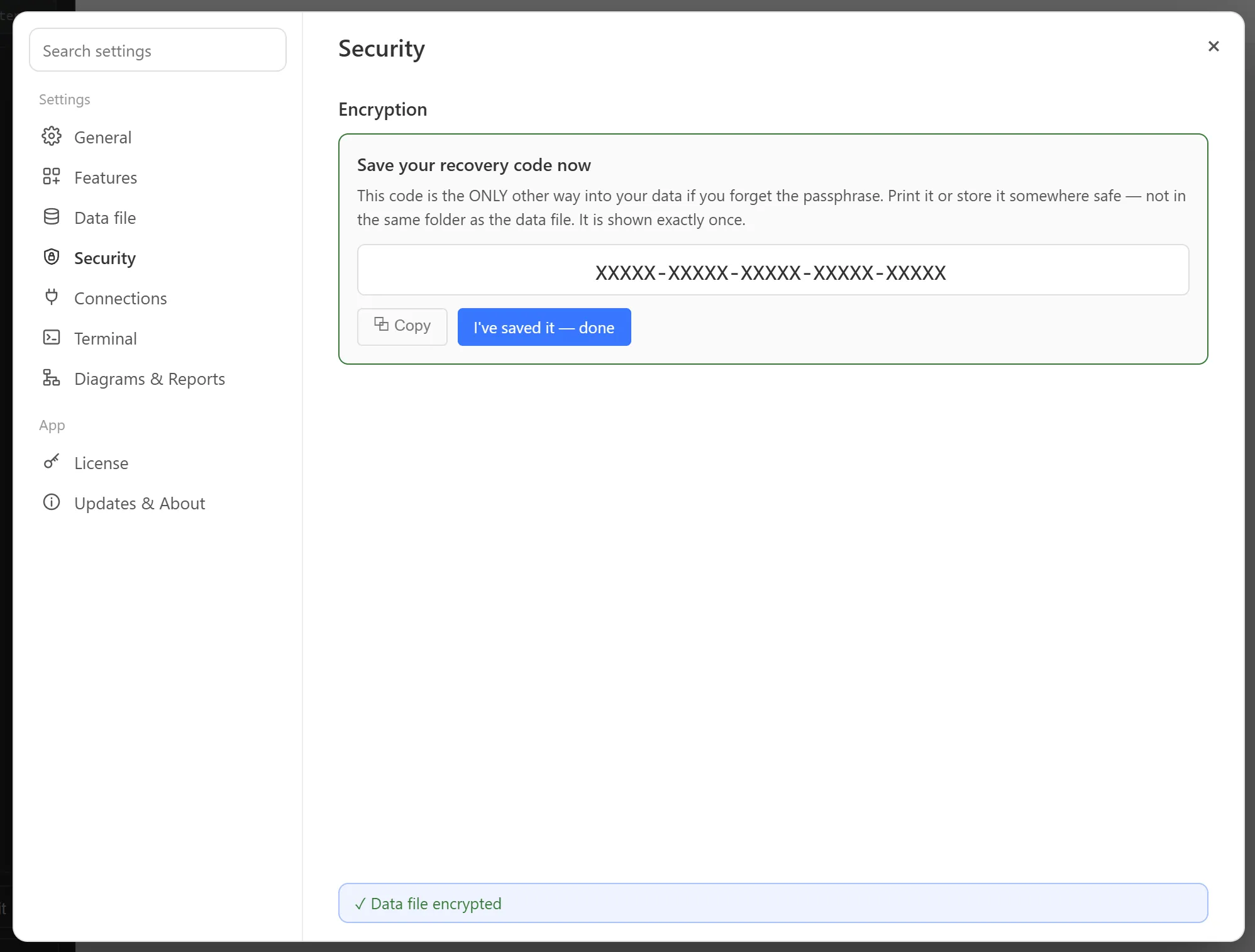This screenshot has width=1255, height=952.
Task: Click the License key icon
Action: pos(52,462)
